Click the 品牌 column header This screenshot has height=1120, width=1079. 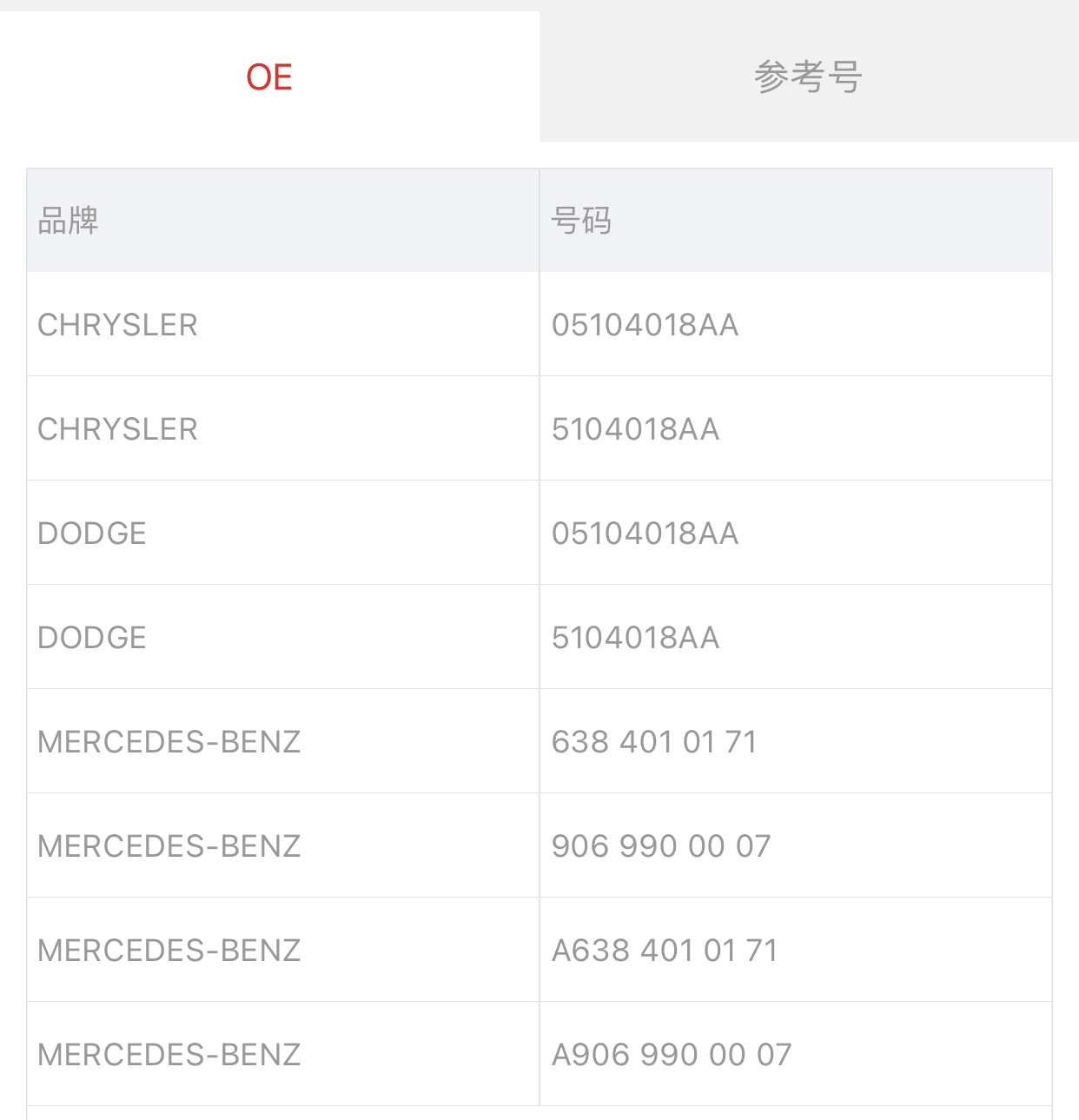point(68,221)
